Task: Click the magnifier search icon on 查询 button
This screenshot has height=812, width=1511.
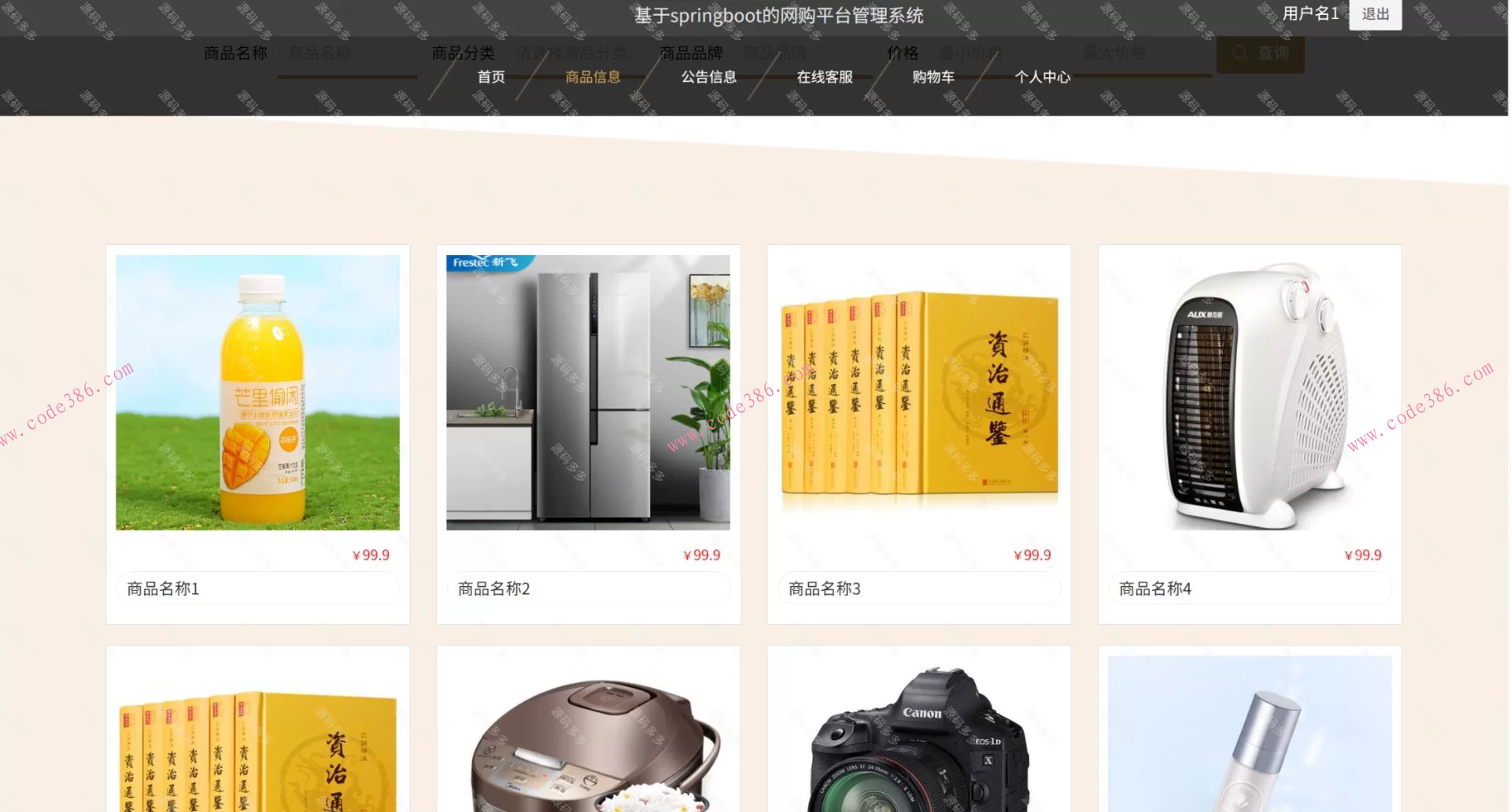Action: point(1239,53)
